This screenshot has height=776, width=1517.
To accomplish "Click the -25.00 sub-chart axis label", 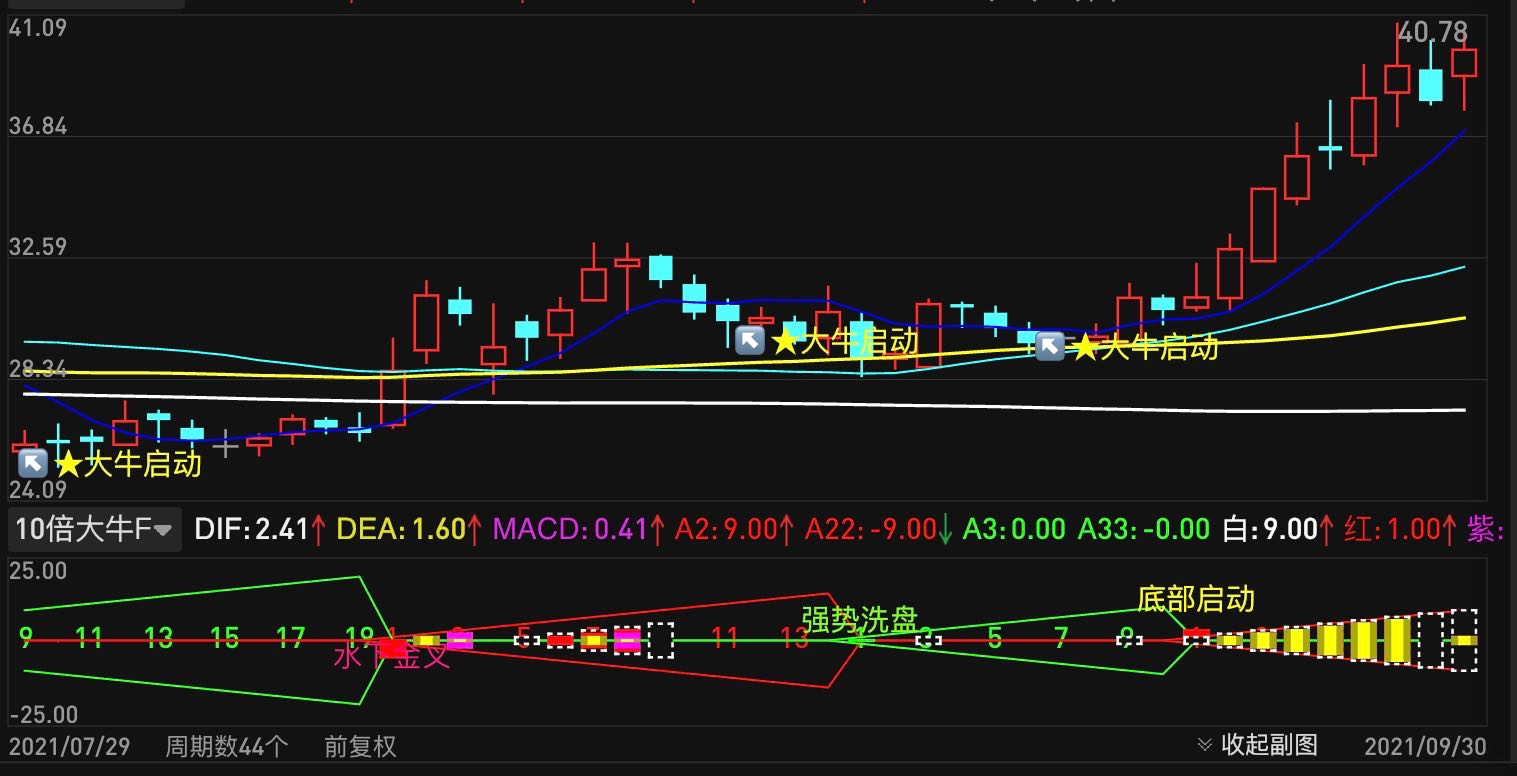I will click(x=43, y=715).
